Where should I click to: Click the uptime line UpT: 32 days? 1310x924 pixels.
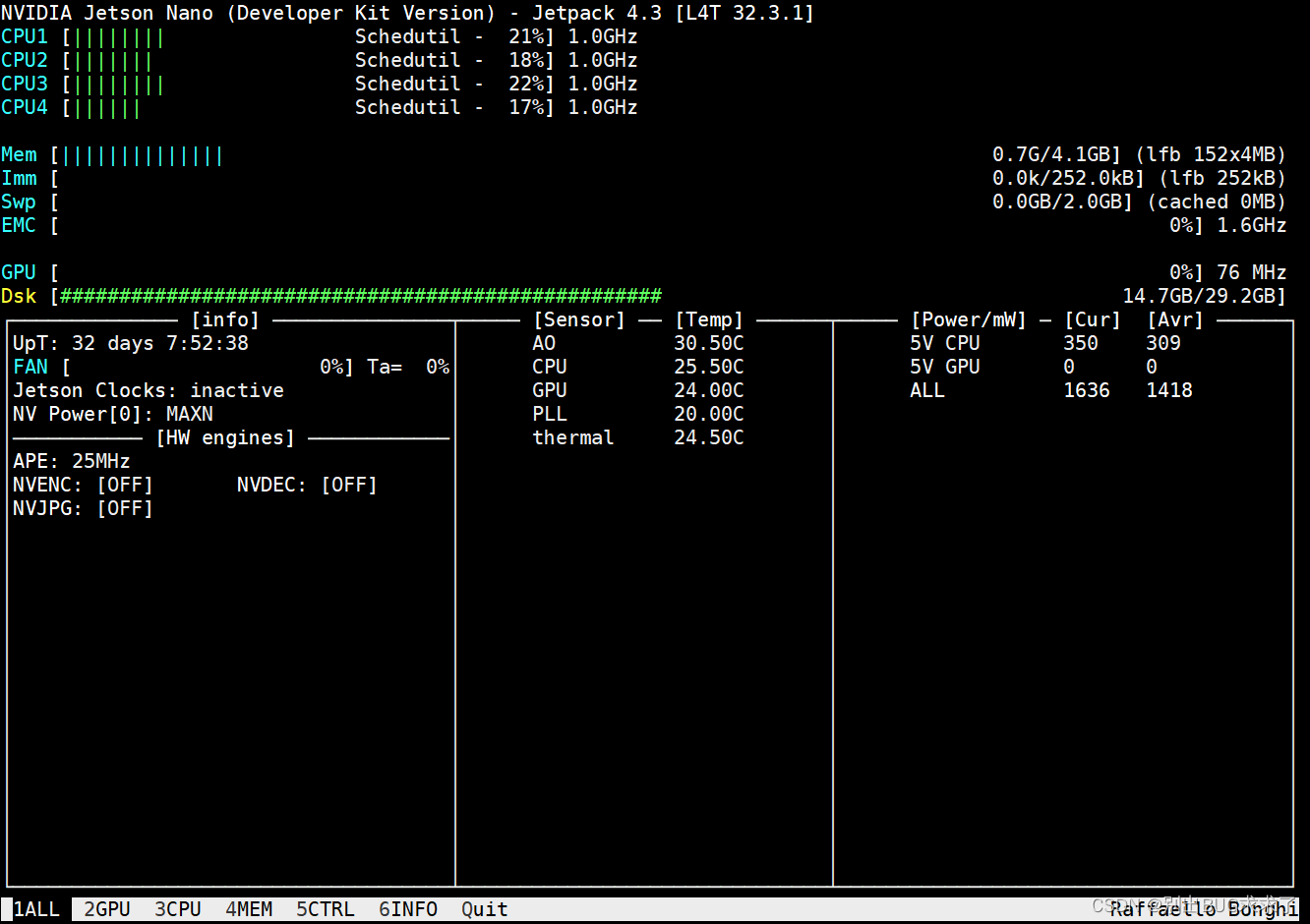coord(131,343)
